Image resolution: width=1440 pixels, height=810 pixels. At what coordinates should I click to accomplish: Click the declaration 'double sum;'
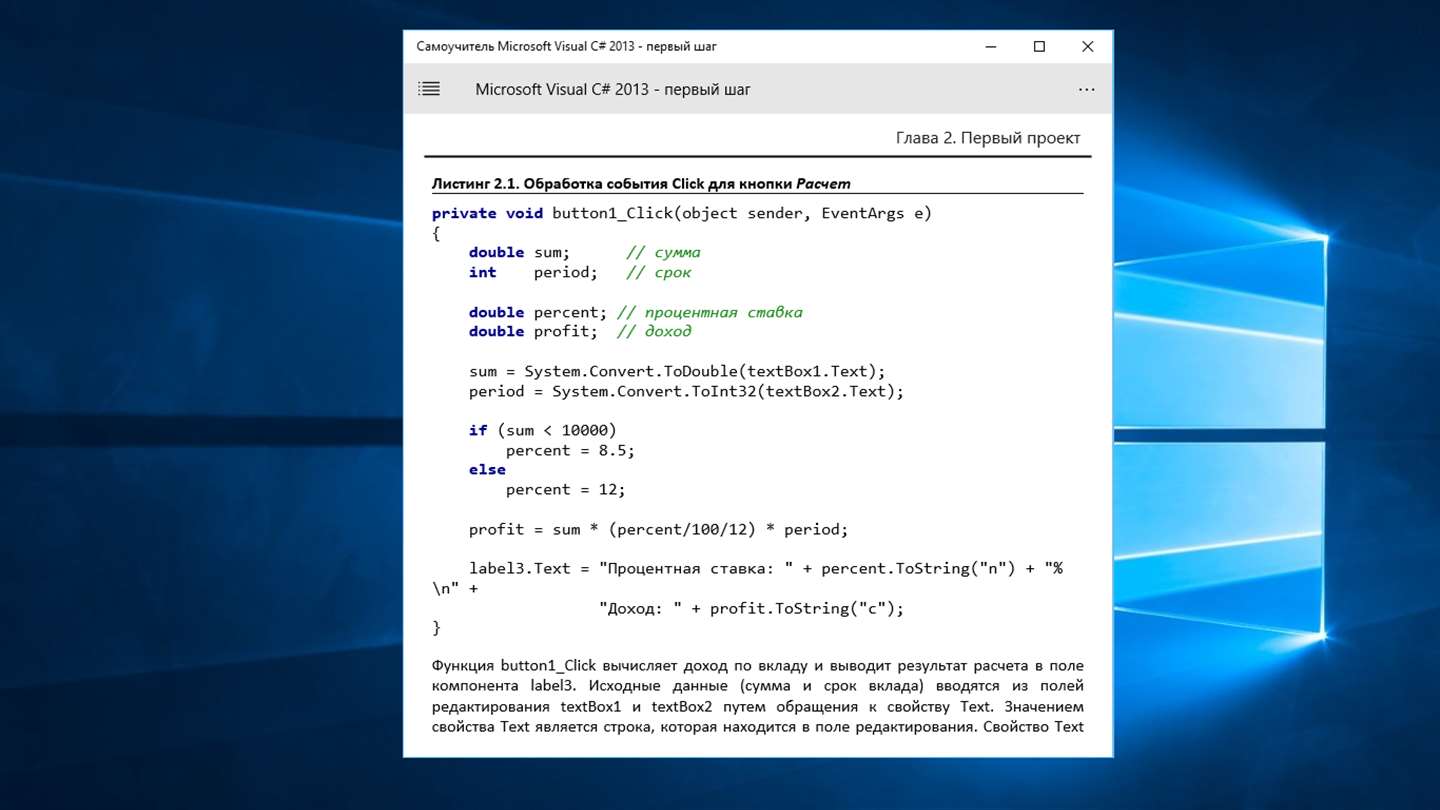click(519, 252)
